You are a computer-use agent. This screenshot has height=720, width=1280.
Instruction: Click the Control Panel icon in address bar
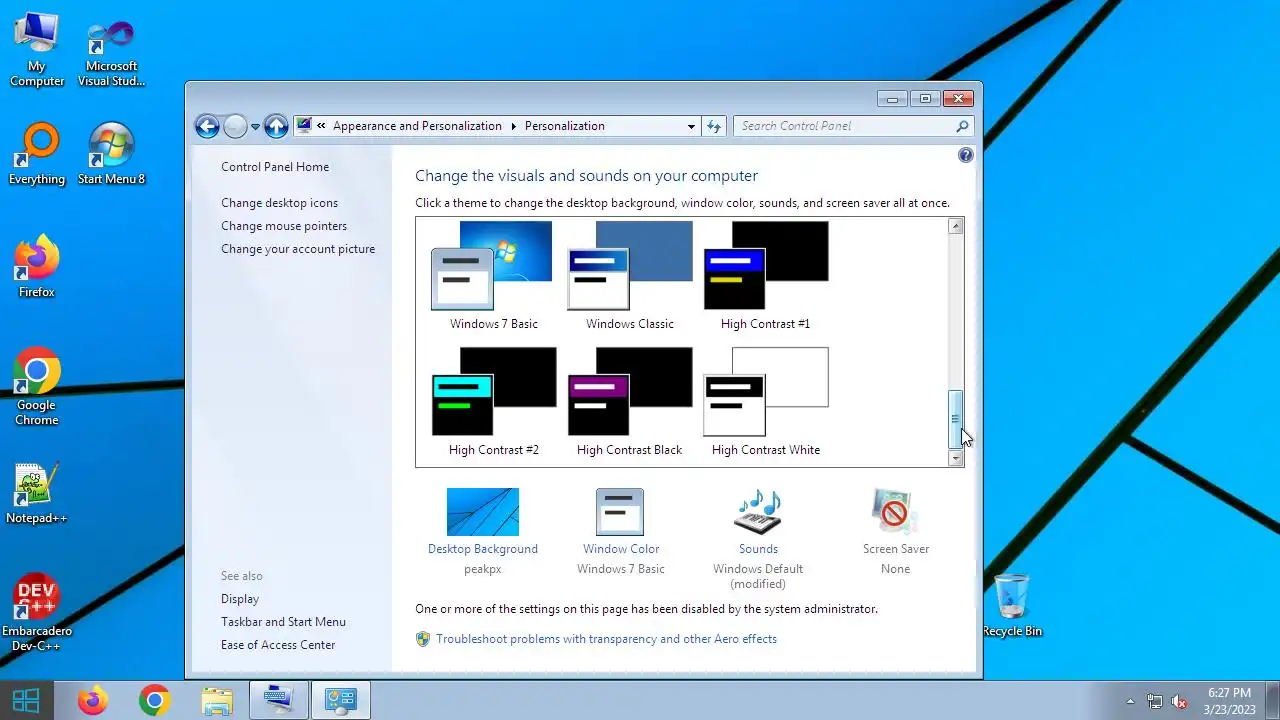pyautogui.click(x=304, y=126)
